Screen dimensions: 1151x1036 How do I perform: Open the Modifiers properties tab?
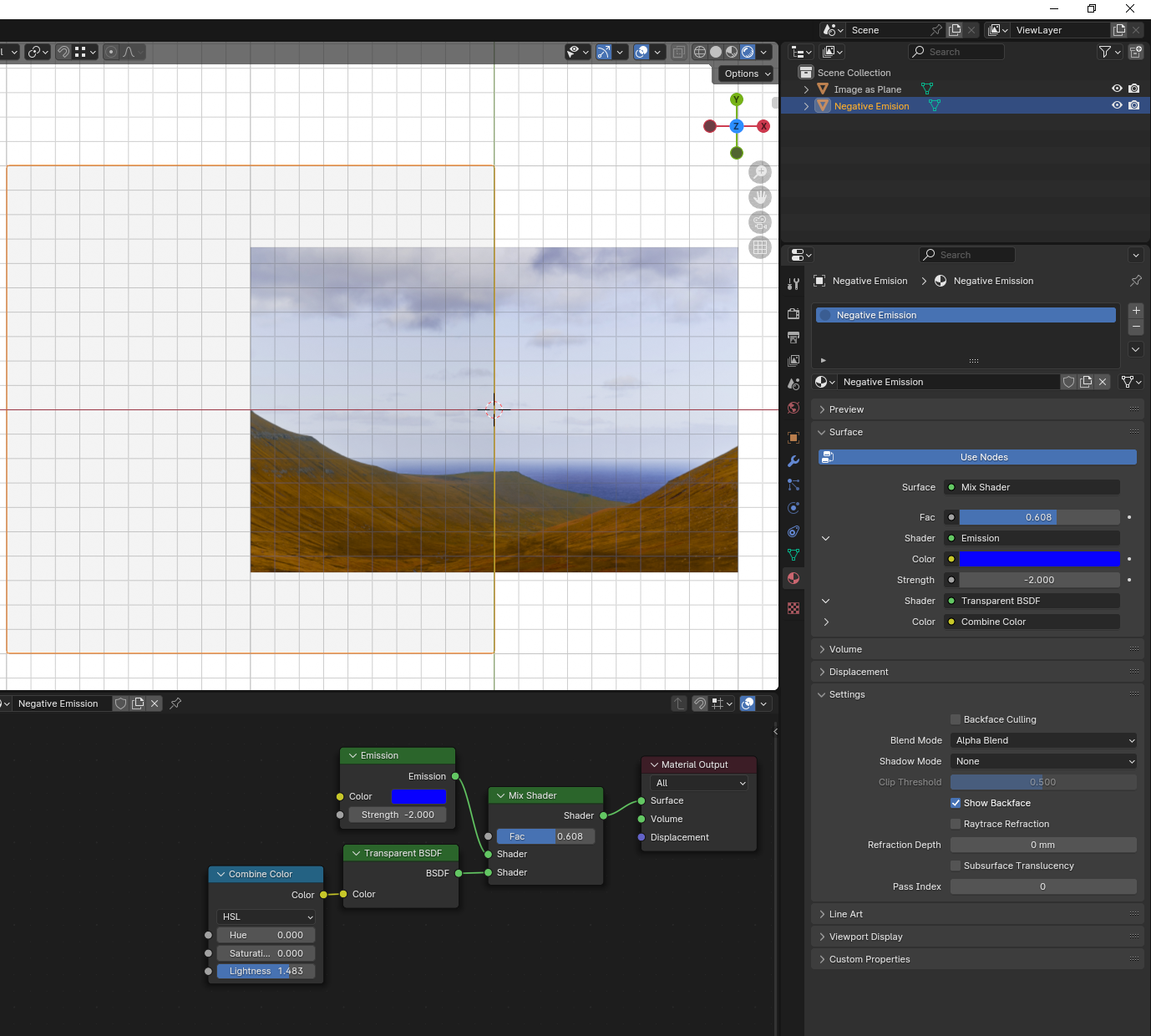click(794, 461)
